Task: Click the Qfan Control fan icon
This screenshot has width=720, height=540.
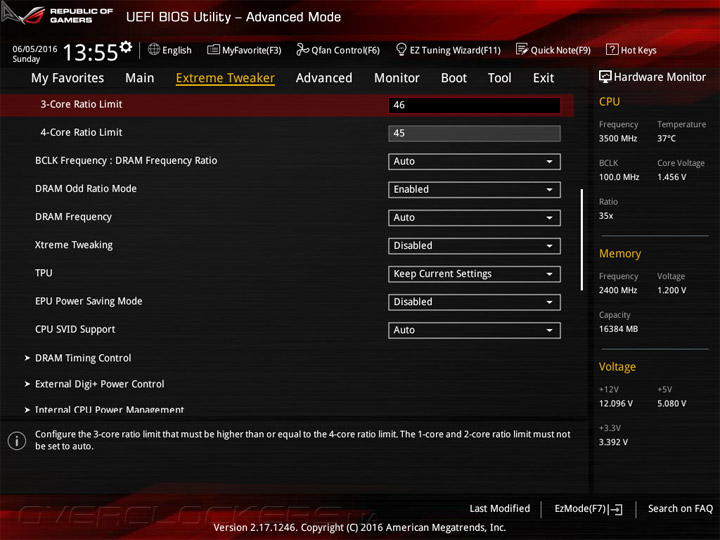Action: 302,49
